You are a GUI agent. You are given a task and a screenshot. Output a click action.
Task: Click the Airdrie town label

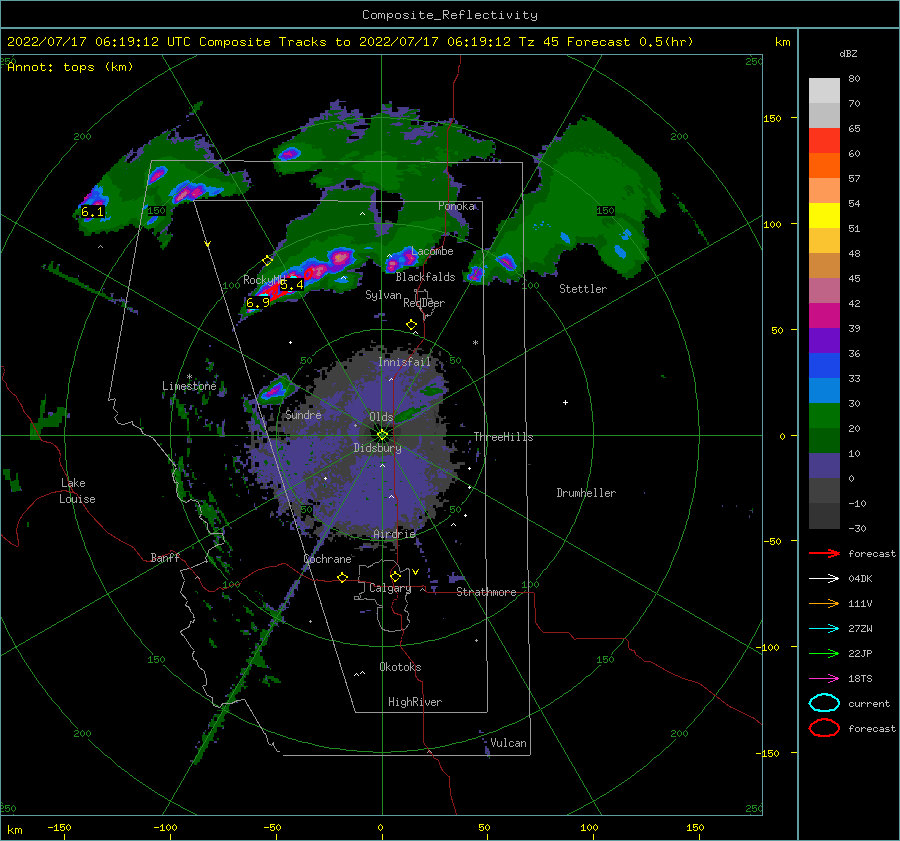(394, 534)
